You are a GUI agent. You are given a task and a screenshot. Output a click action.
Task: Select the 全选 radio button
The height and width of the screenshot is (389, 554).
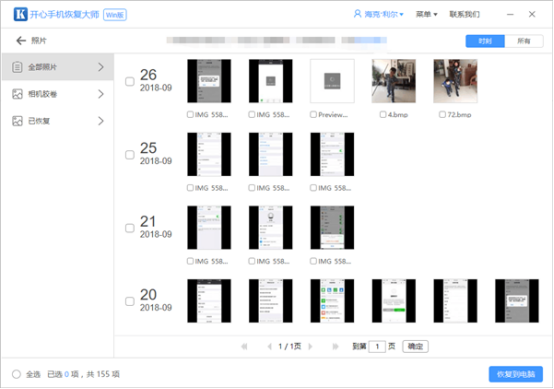click(x=16, y=374)
